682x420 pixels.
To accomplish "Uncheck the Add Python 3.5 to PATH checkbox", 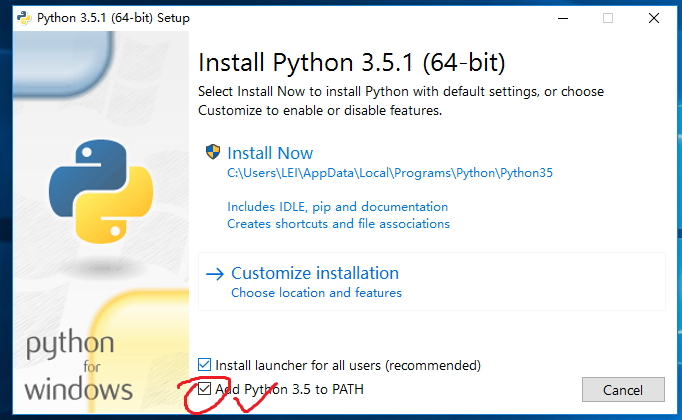I will [x=205, y=388].
